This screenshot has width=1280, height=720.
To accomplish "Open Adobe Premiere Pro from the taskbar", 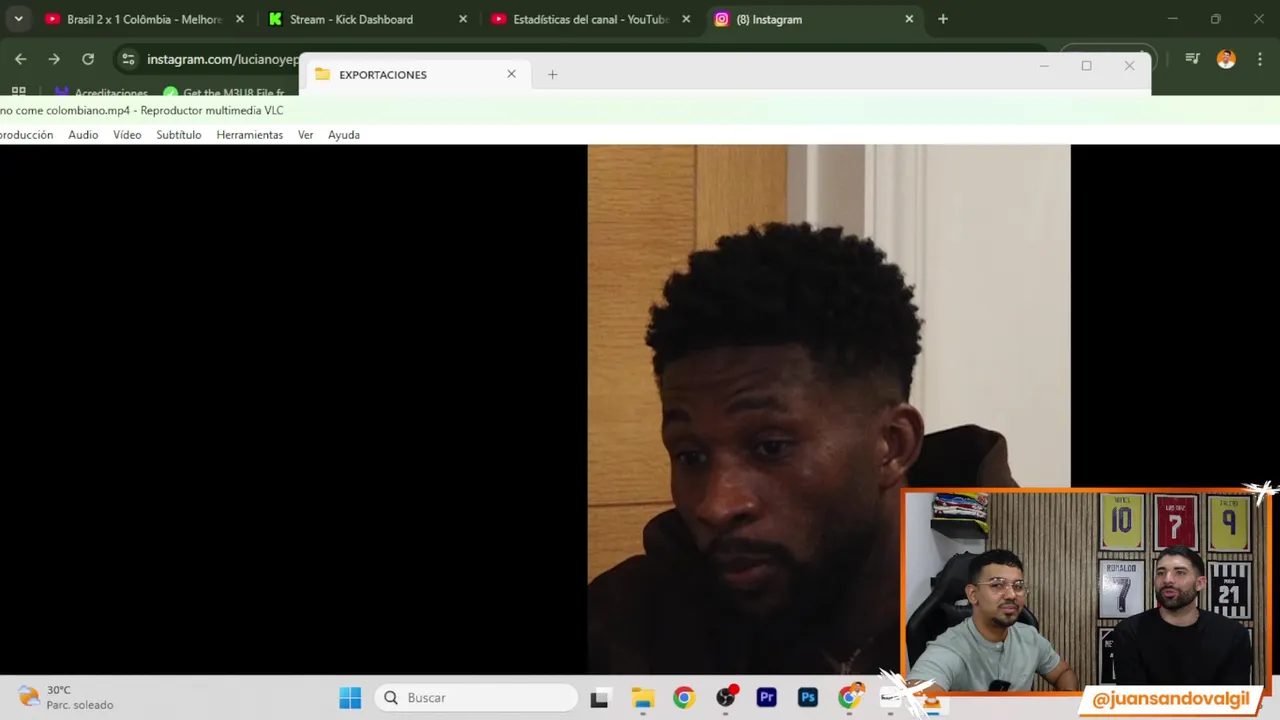I will [767, 698].
